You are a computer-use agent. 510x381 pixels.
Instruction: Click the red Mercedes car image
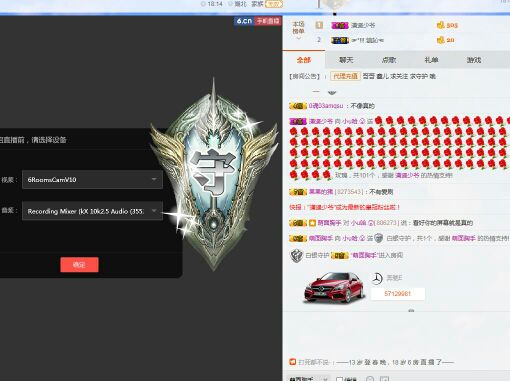tap(334, 287)
